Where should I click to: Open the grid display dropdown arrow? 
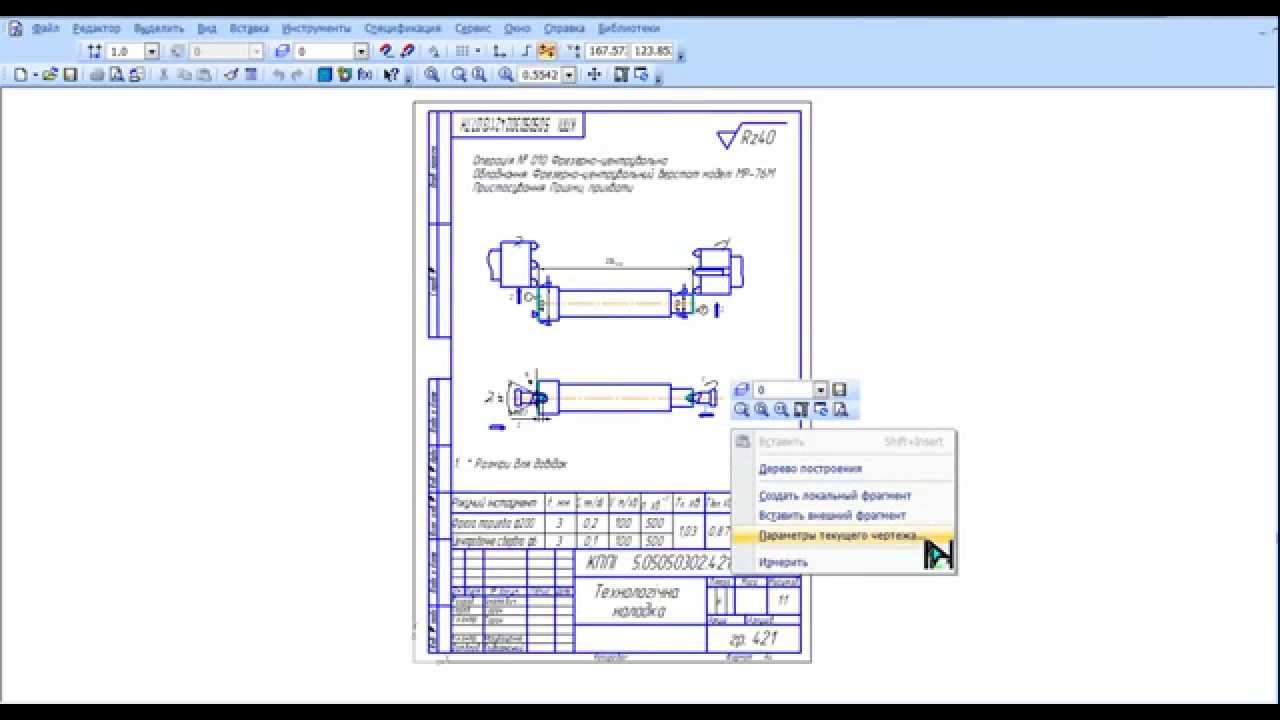[478, 51]
